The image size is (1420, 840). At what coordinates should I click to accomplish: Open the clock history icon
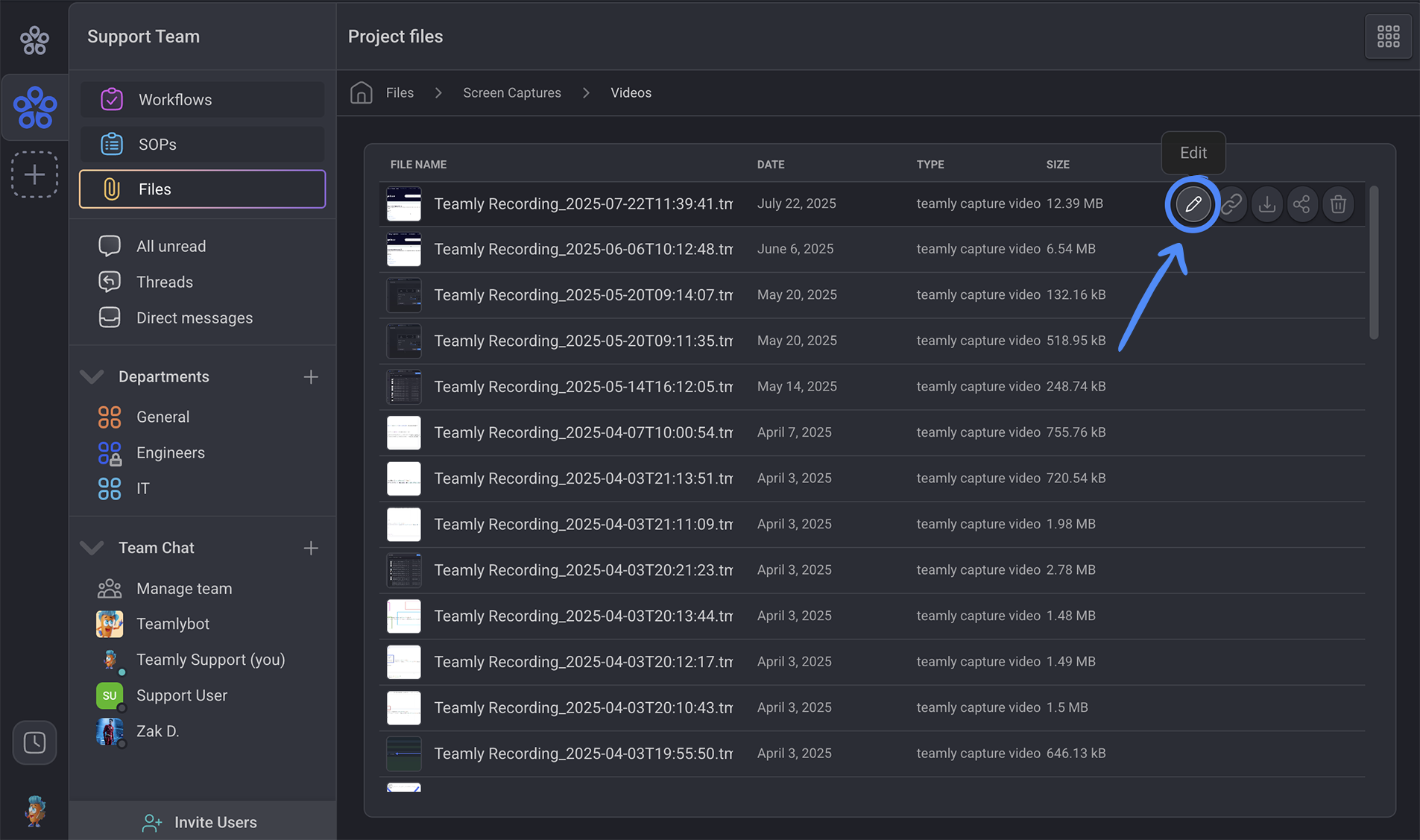pyautogui.click(x=34, y=742)
